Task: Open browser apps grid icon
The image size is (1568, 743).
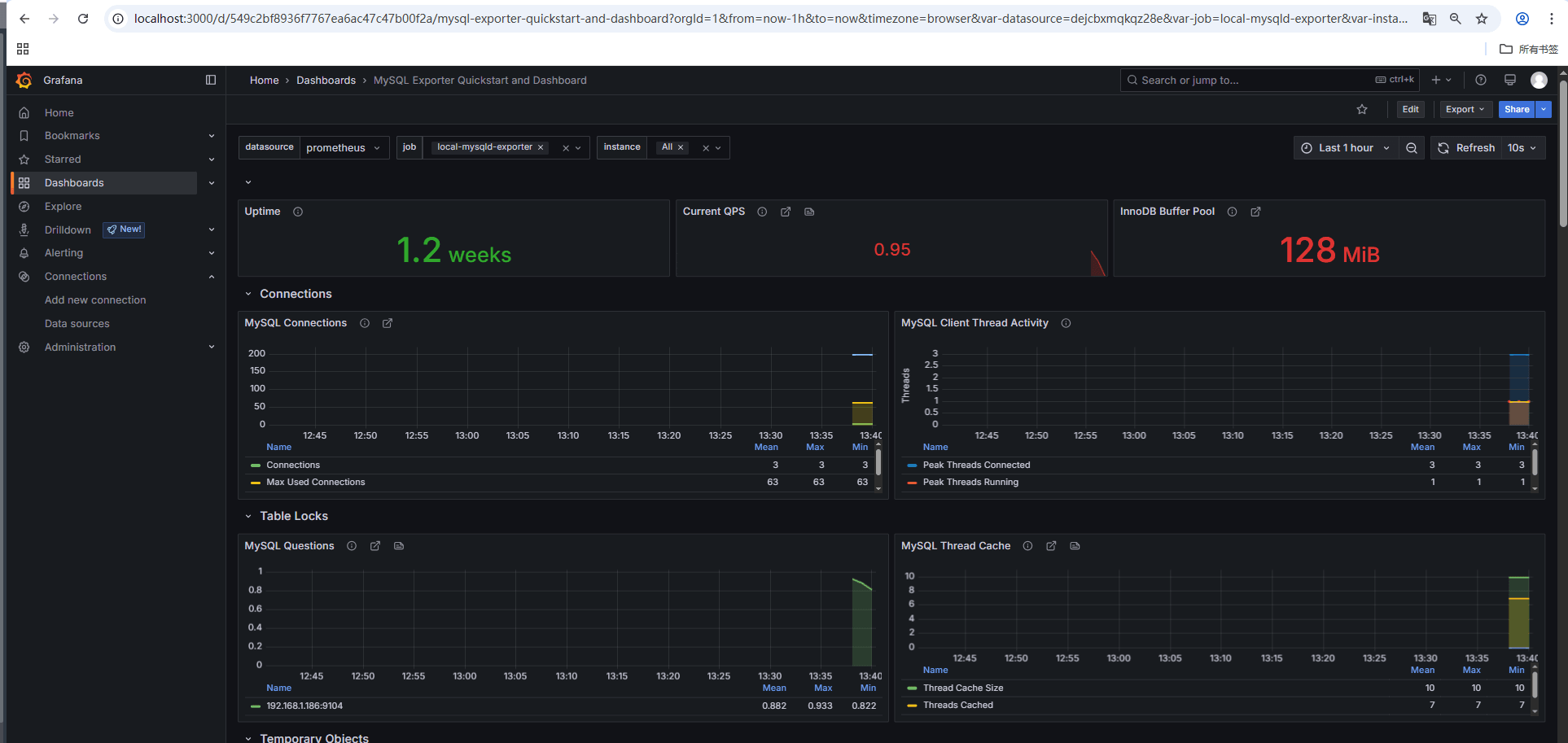Action: click(23, 49)
